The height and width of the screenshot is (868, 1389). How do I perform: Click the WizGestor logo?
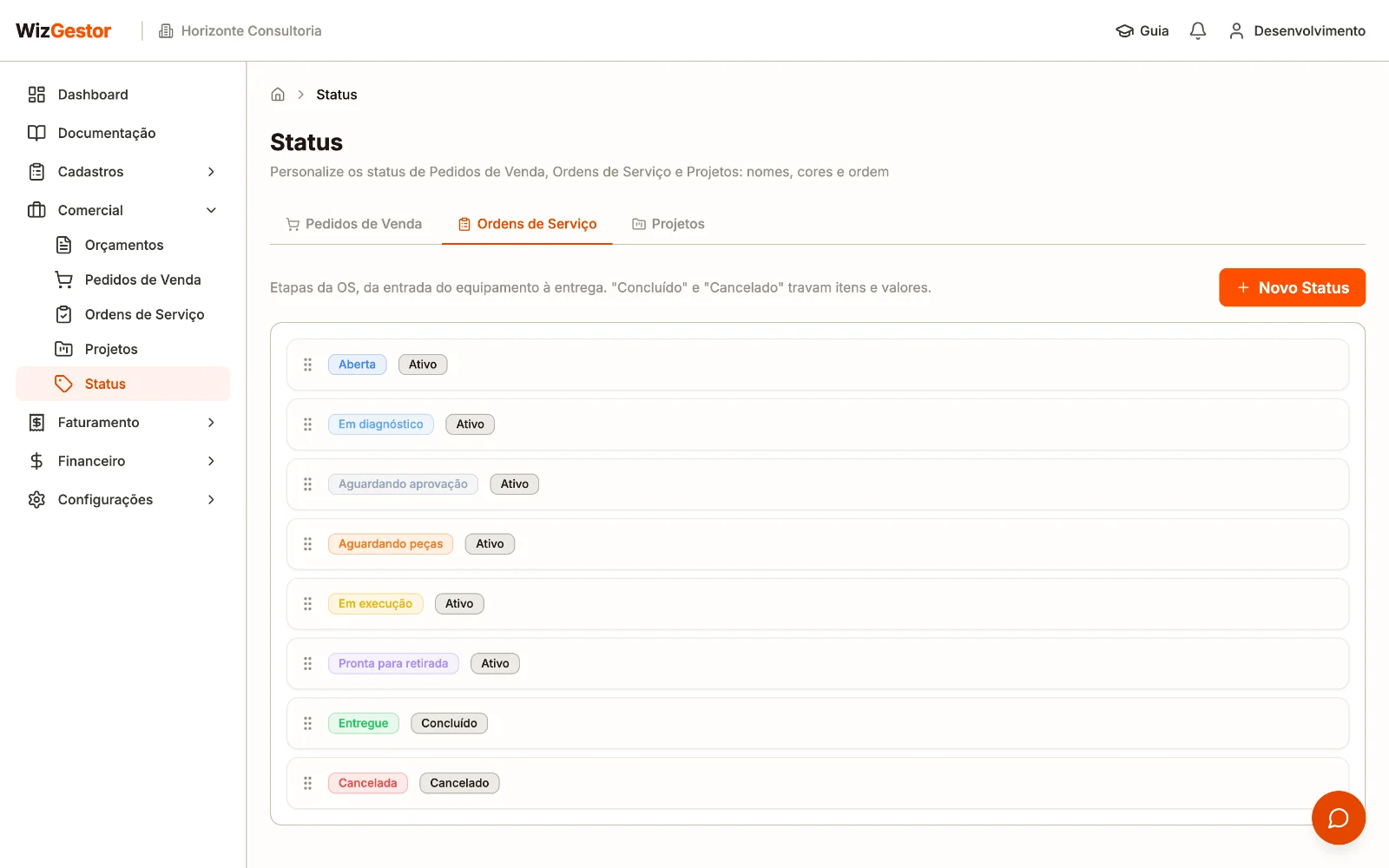(63, 31)
